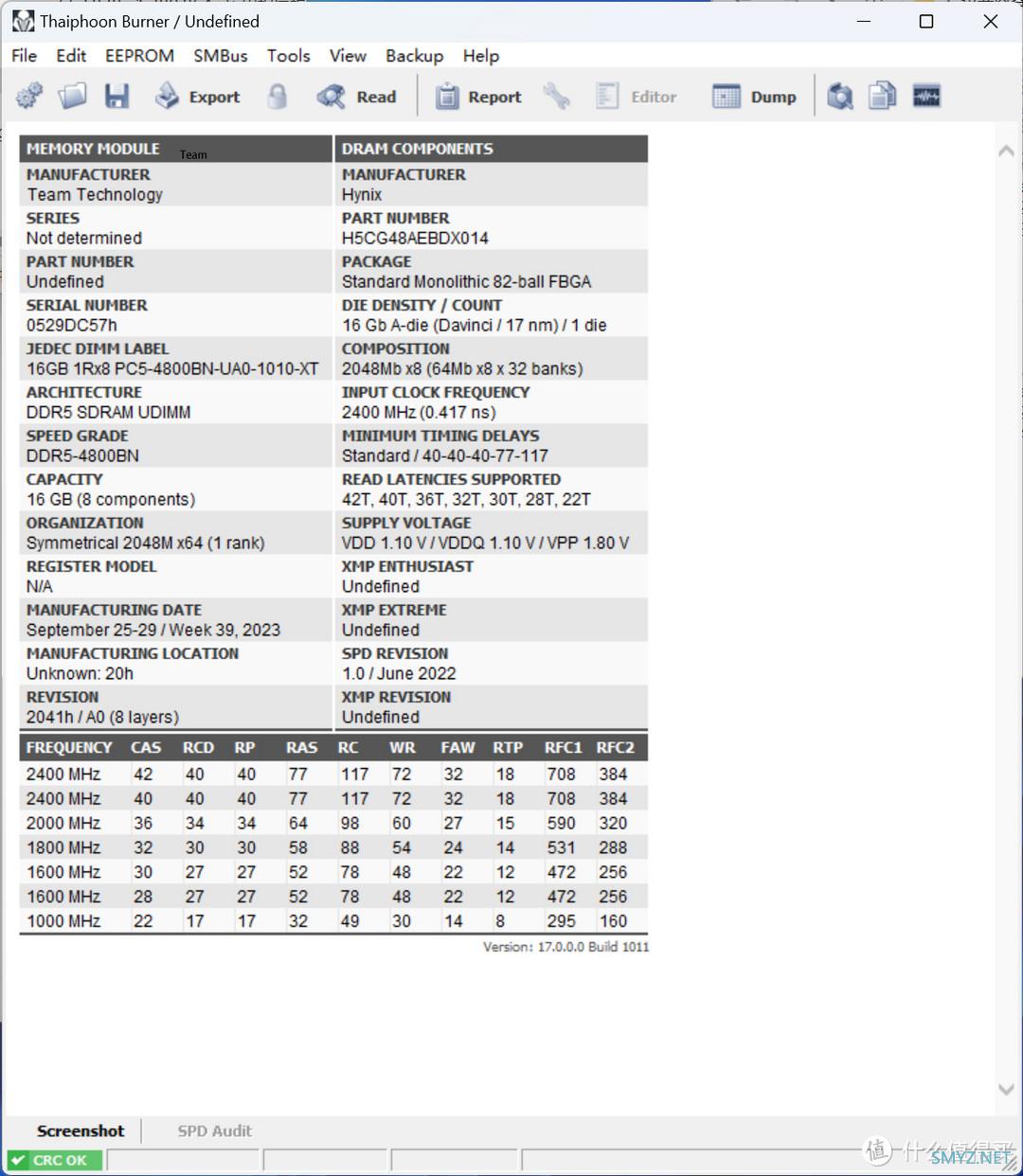
Task: Open the Editor toolbar button
Action: [636, 96]
